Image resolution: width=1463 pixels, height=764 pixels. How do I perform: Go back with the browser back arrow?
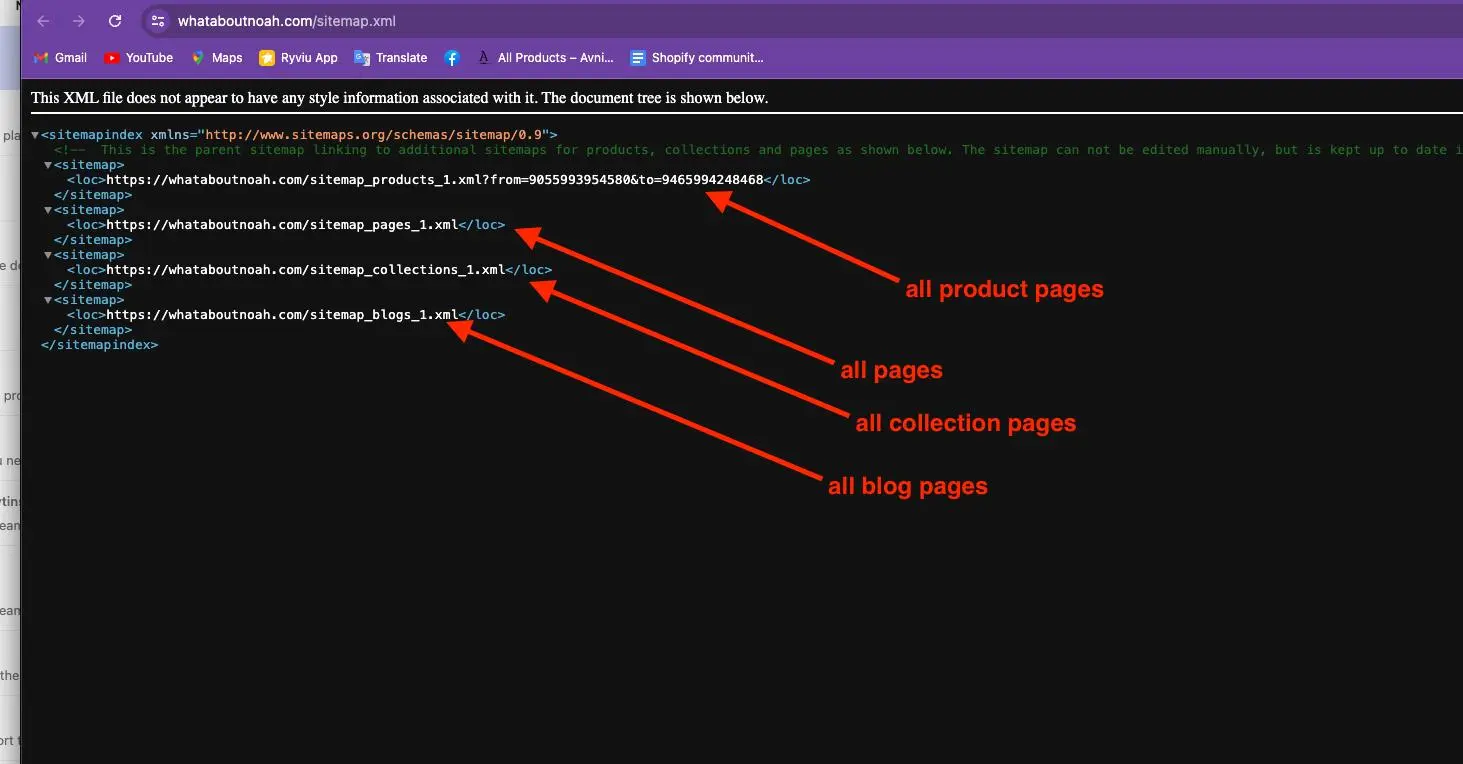(43, 21)
